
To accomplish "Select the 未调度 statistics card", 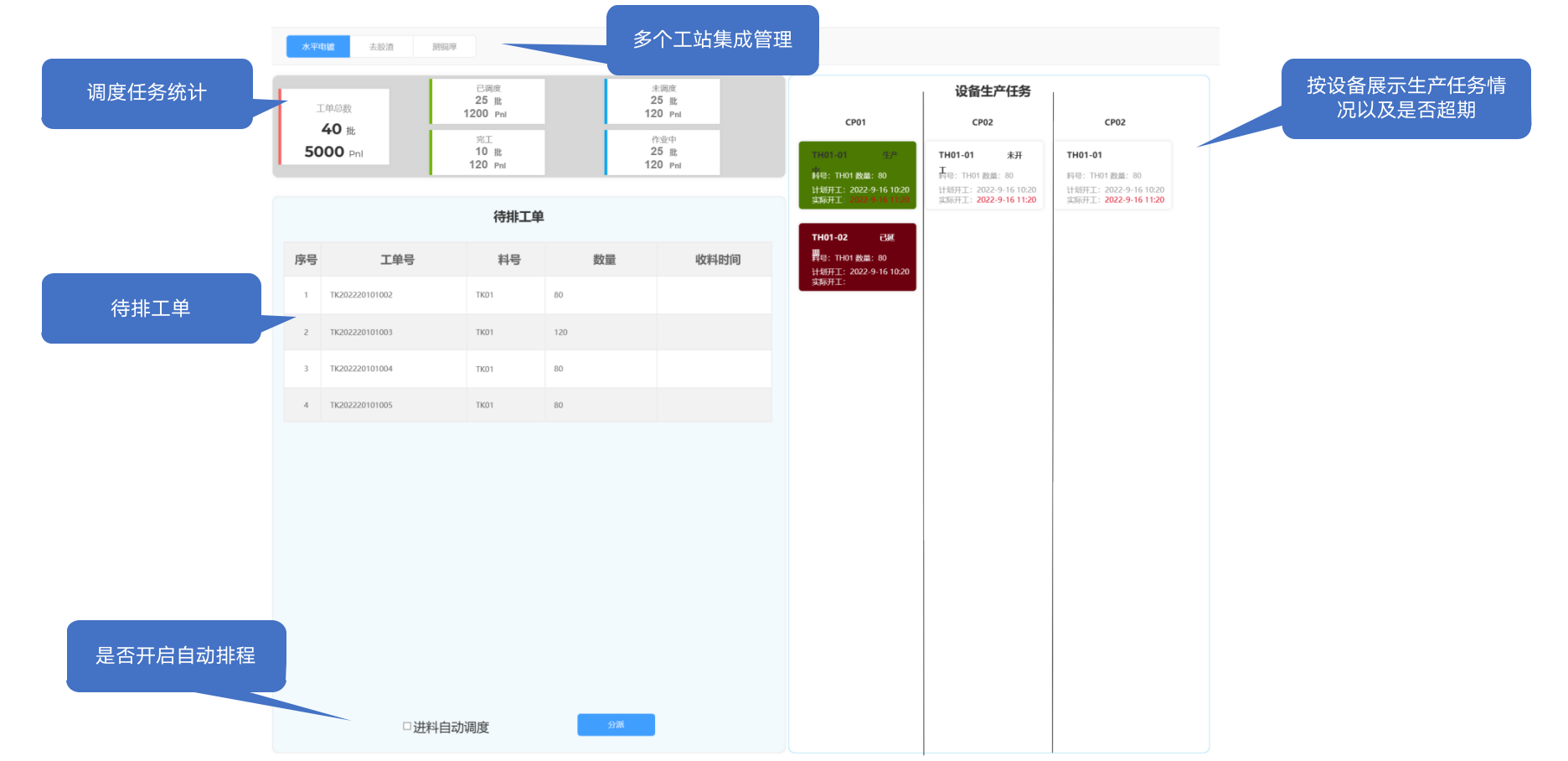I will 663,101.
